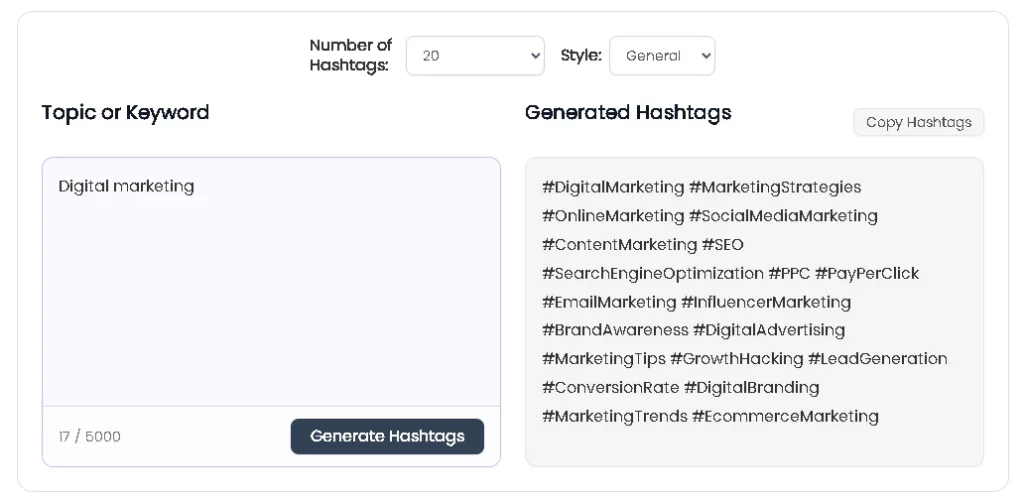The width and height of the screenshot is (1024, 502).
Task: Click the #DigitalMarketing hashtag in results
Action: 613,187
